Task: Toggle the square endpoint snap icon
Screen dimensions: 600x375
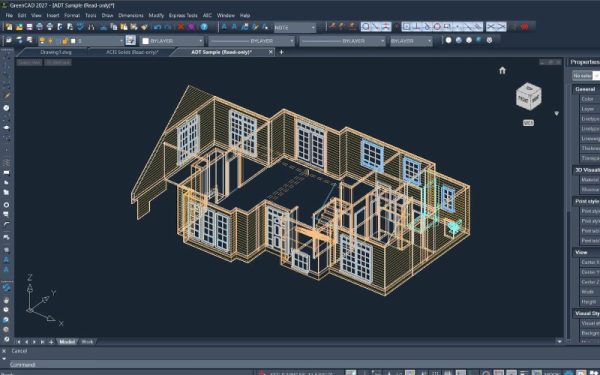Action: point(407,26)
